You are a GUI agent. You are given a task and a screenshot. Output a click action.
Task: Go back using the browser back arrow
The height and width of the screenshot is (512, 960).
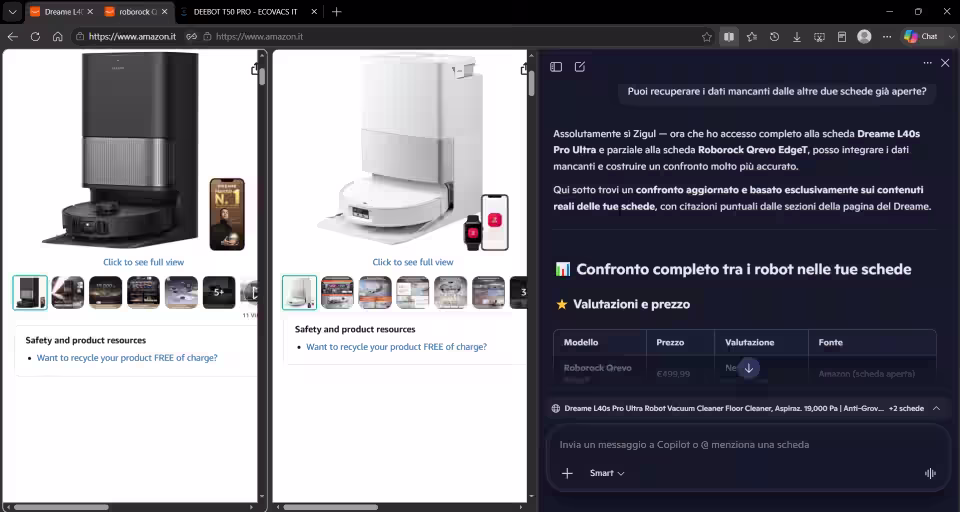pos(12,37)
